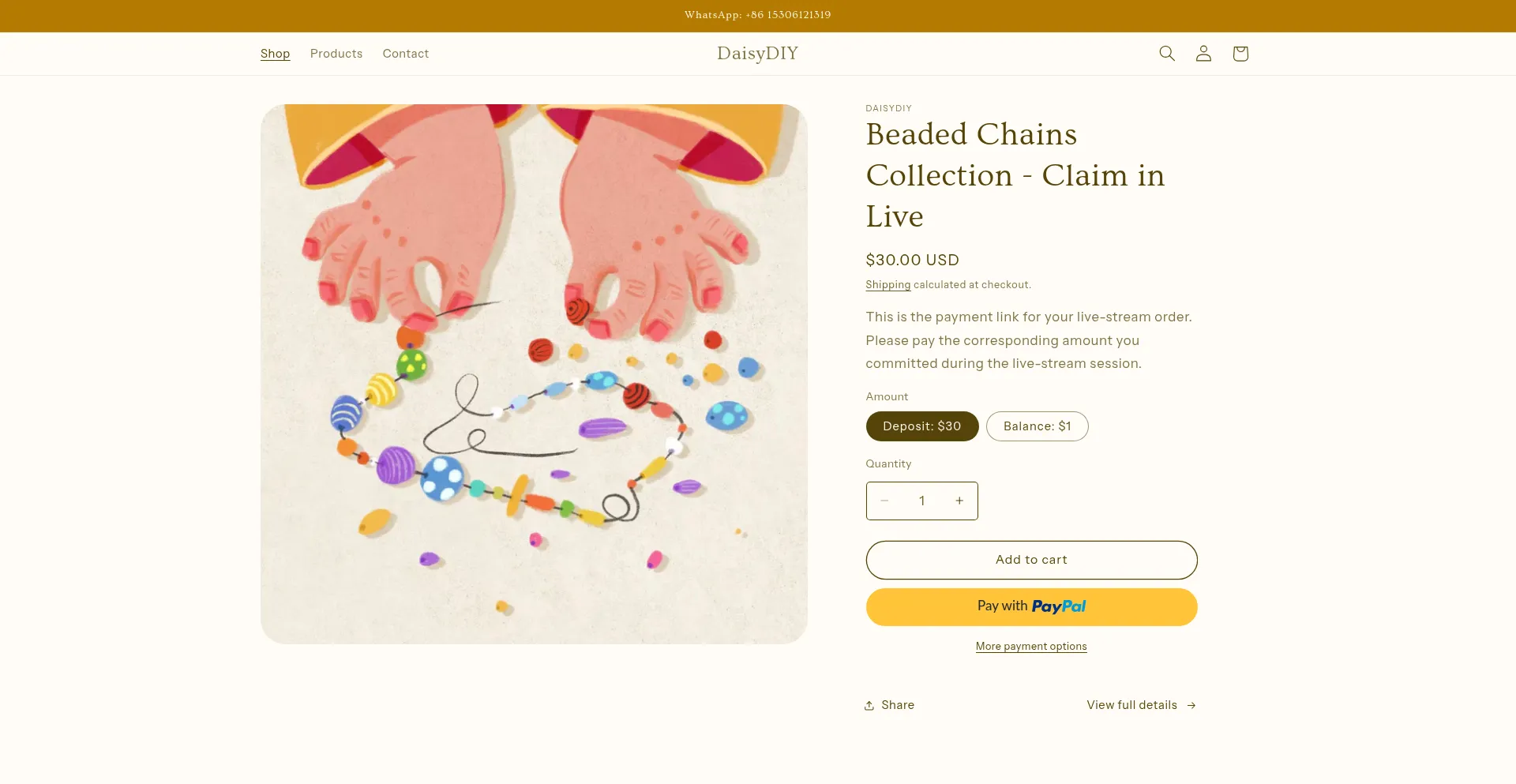
Task: Click the plus icon to increase quantity
Action: click(959, 501)
